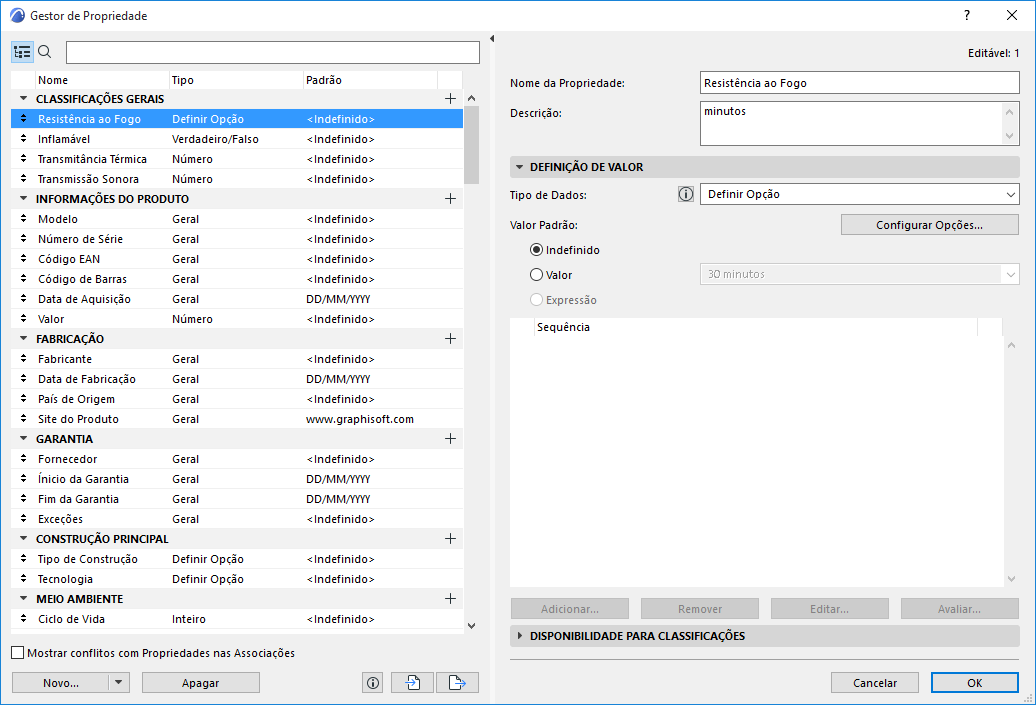The width and height of the screenshot is (1036, 705).
Task: Click reorder handle for Fornecedor row
Action: [x=24, y=459]
